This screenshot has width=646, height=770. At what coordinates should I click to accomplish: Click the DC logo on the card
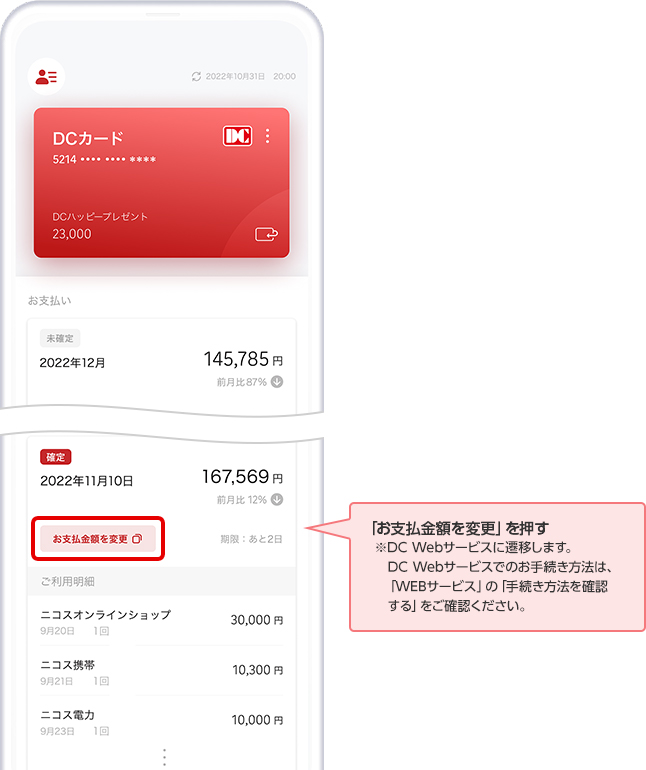tap(237, 137)
